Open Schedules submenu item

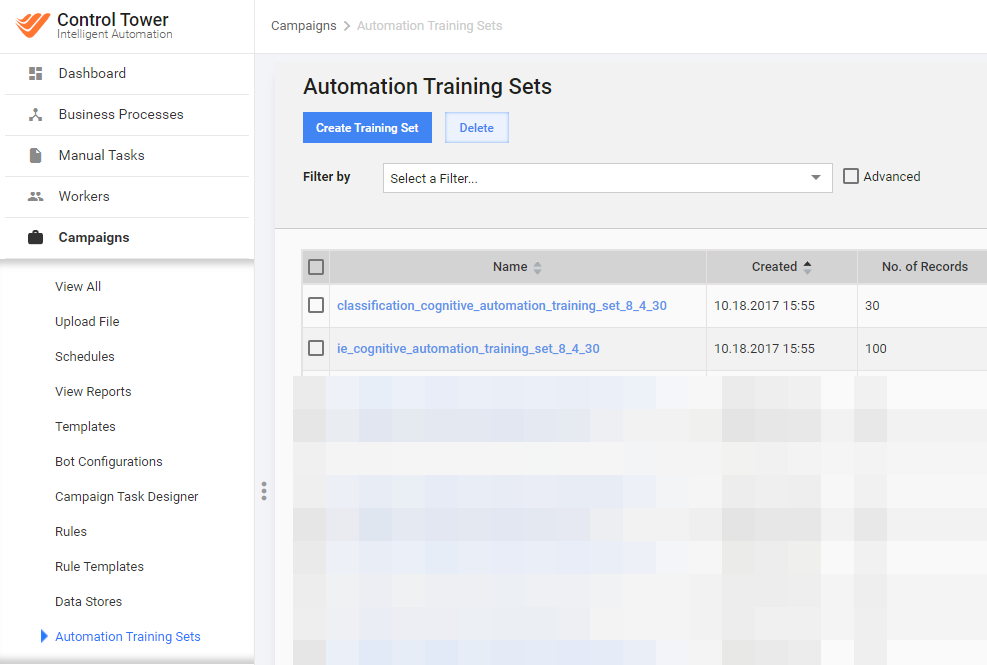pyautogui.click(x=84, y=356)
